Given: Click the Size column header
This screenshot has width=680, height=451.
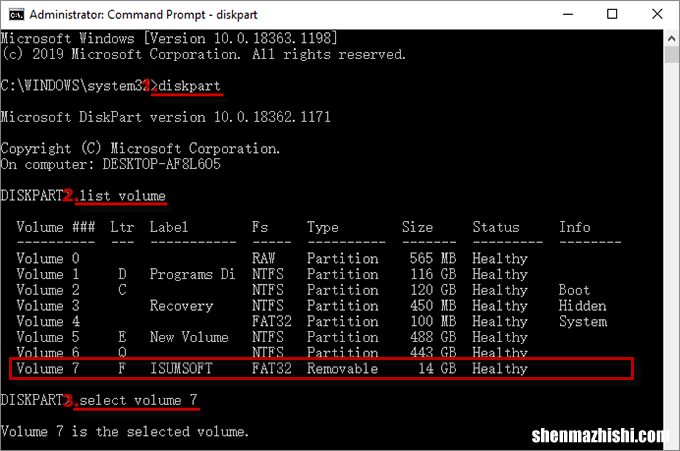Looking at the screenshot, I should [417, 227].
